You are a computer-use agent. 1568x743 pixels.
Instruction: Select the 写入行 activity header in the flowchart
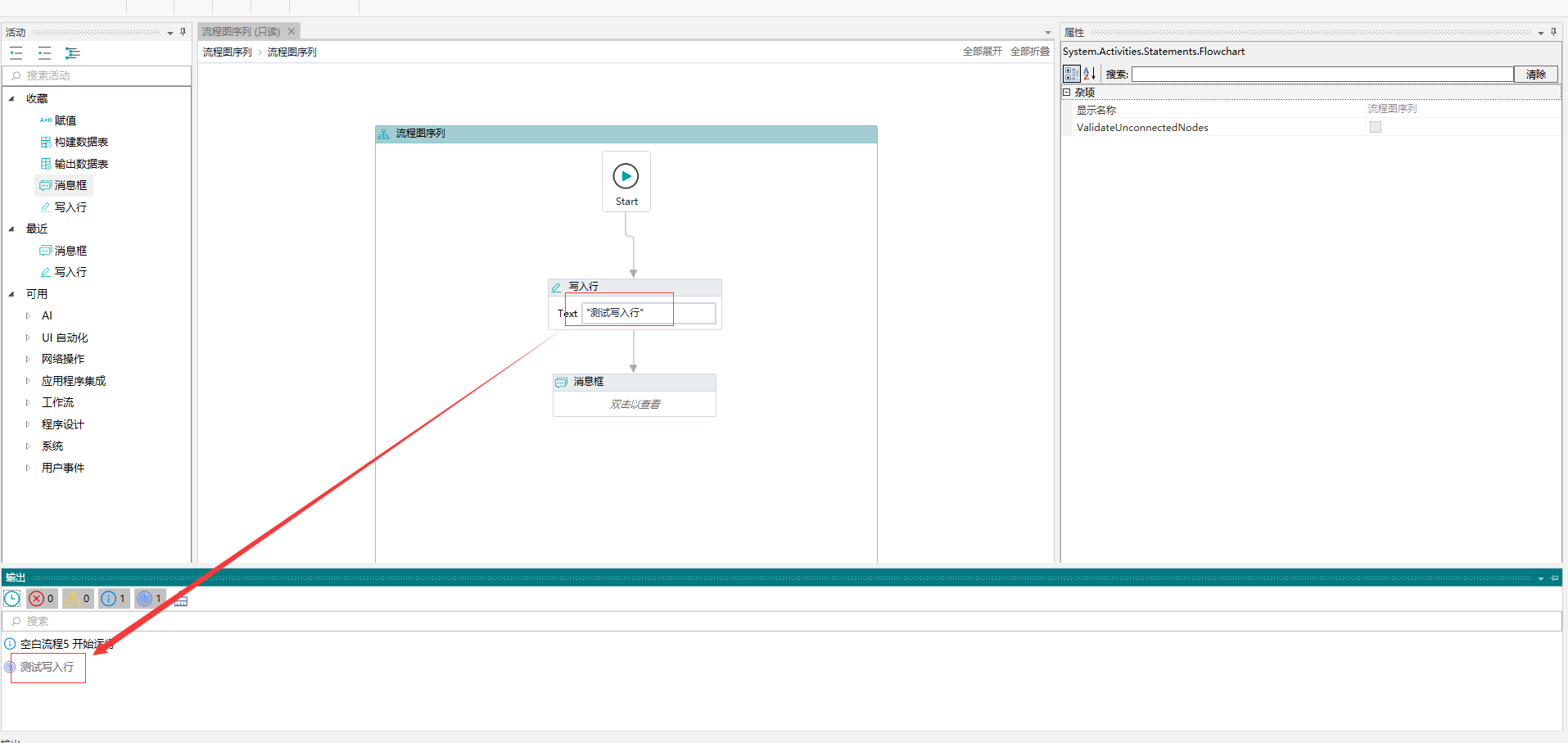click(635, 287)
